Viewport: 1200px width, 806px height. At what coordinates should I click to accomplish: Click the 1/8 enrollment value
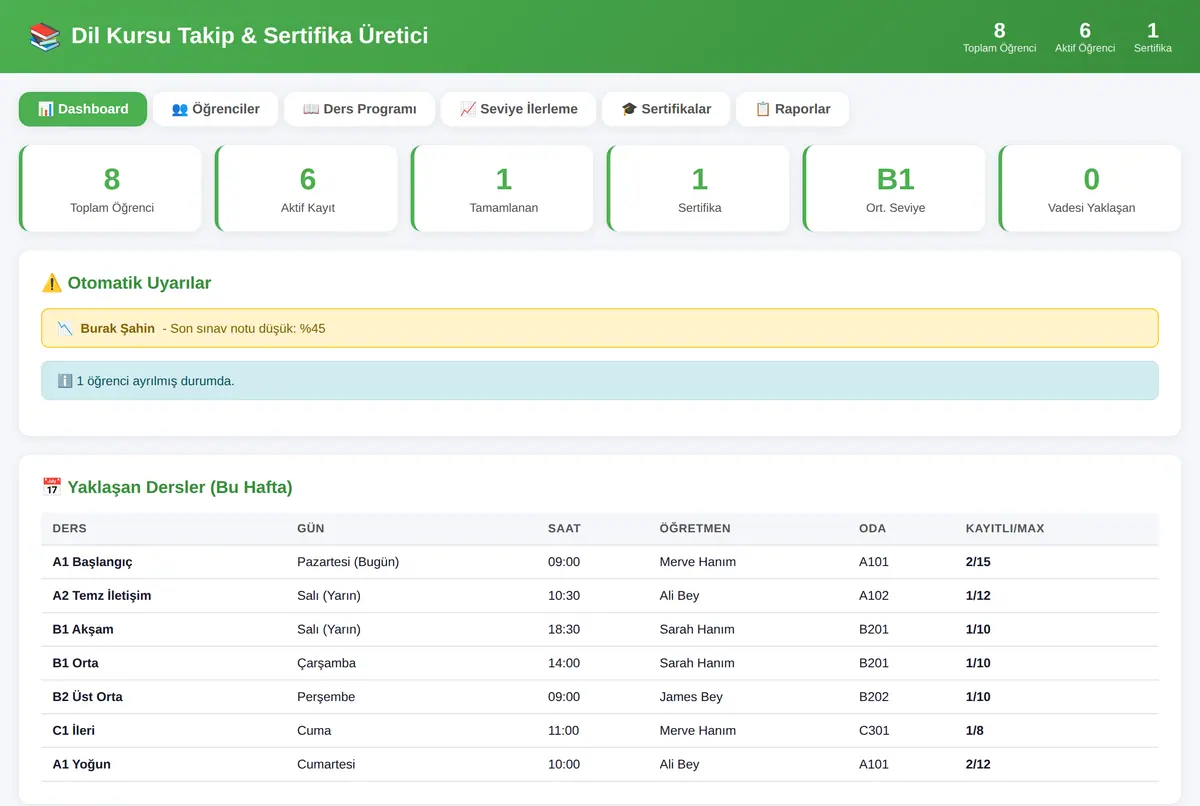[x=975, y=731]
